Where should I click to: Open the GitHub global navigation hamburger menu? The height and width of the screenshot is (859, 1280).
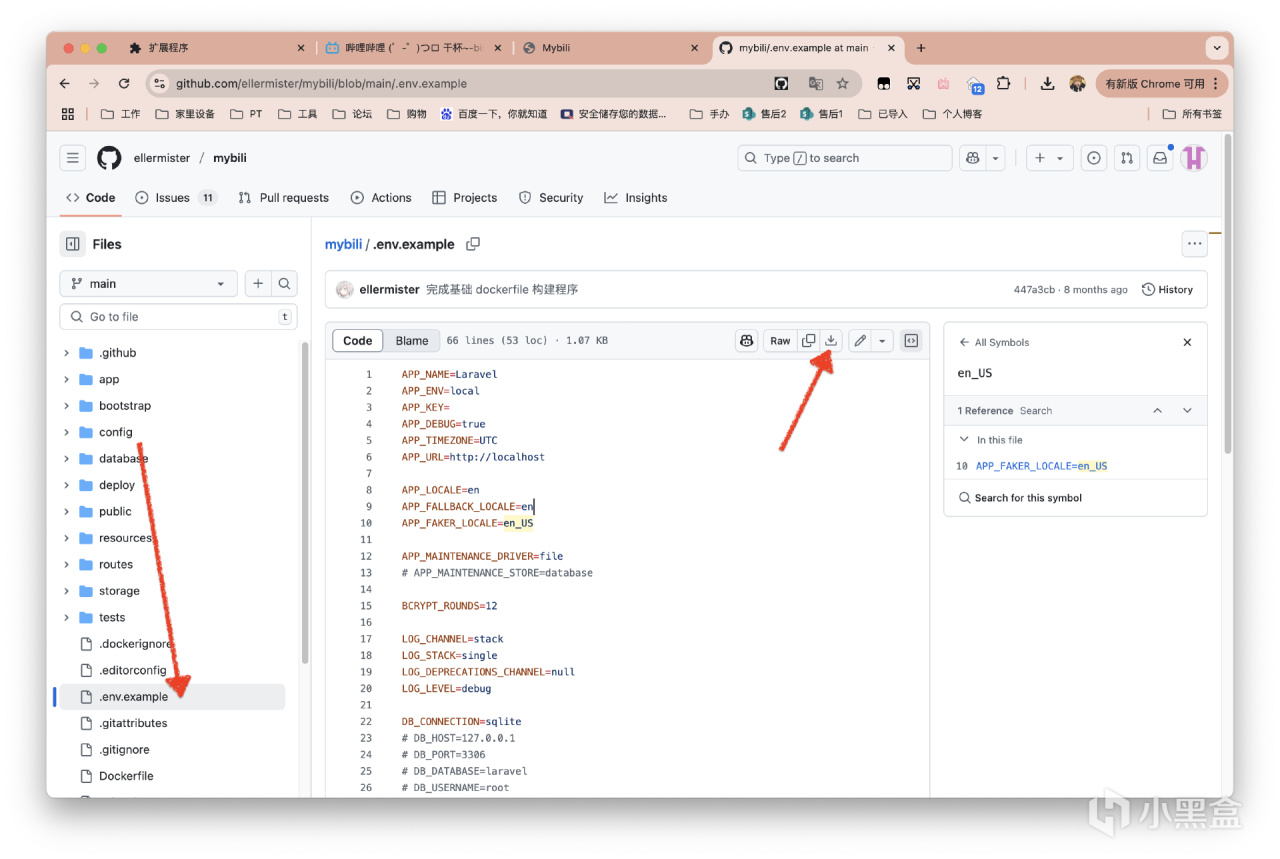point(72,158)
